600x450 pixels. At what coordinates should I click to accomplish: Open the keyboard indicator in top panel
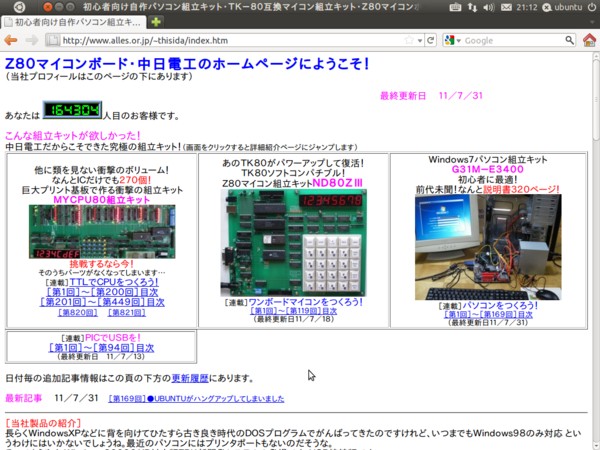click(455, 7)
